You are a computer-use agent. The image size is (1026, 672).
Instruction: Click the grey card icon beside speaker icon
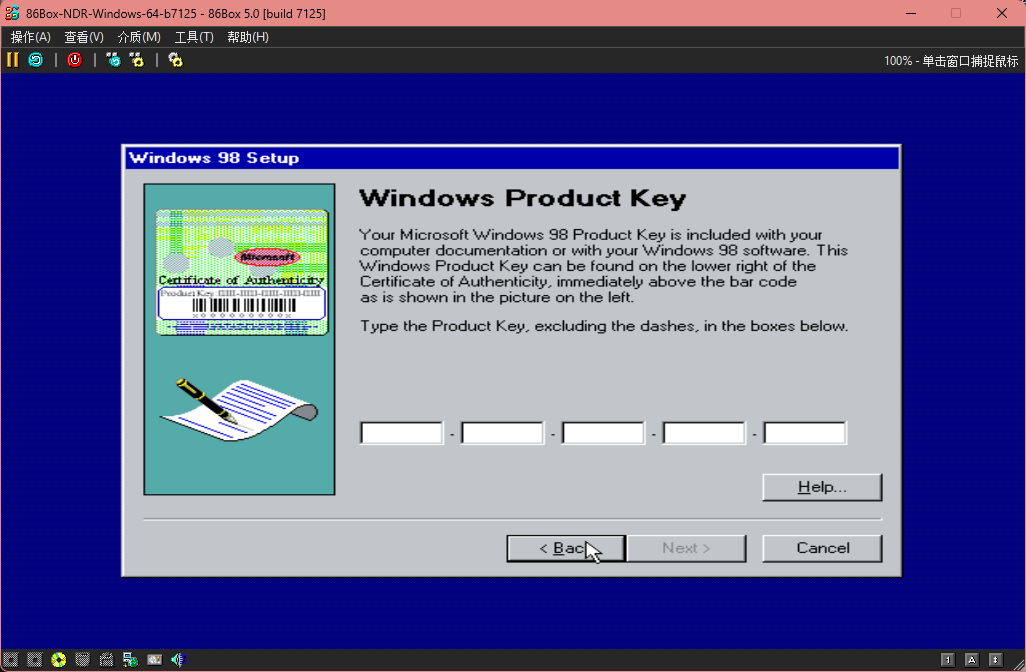point(154,660)
